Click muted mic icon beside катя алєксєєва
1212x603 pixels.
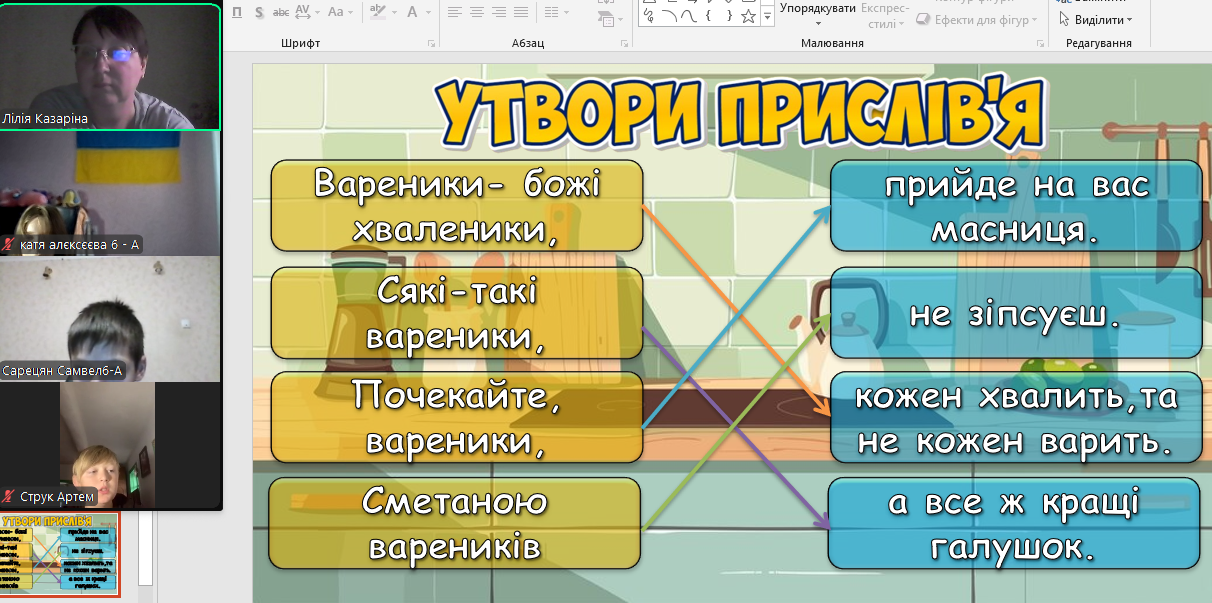[x=9, y=244]
